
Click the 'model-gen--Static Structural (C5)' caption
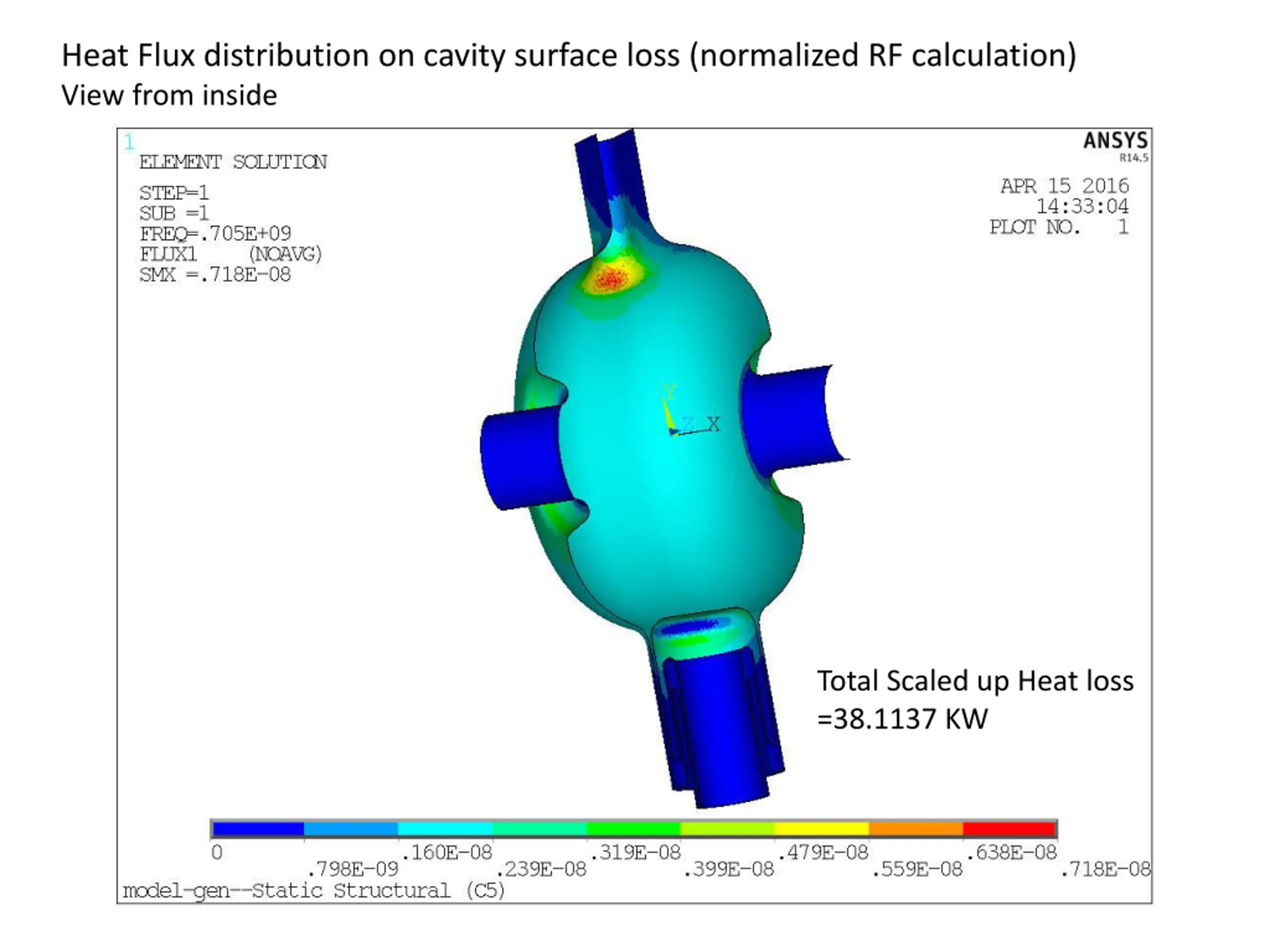[314, 891]
